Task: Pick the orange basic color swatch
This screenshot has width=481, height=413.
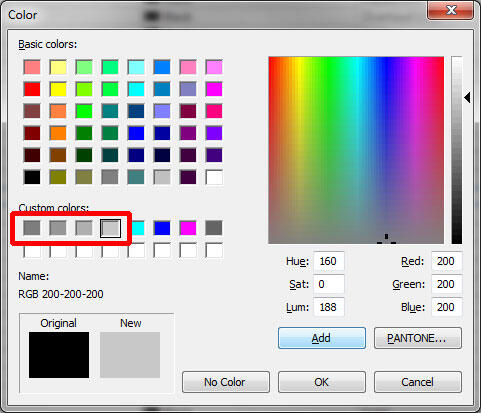Action: click(58, 133)
